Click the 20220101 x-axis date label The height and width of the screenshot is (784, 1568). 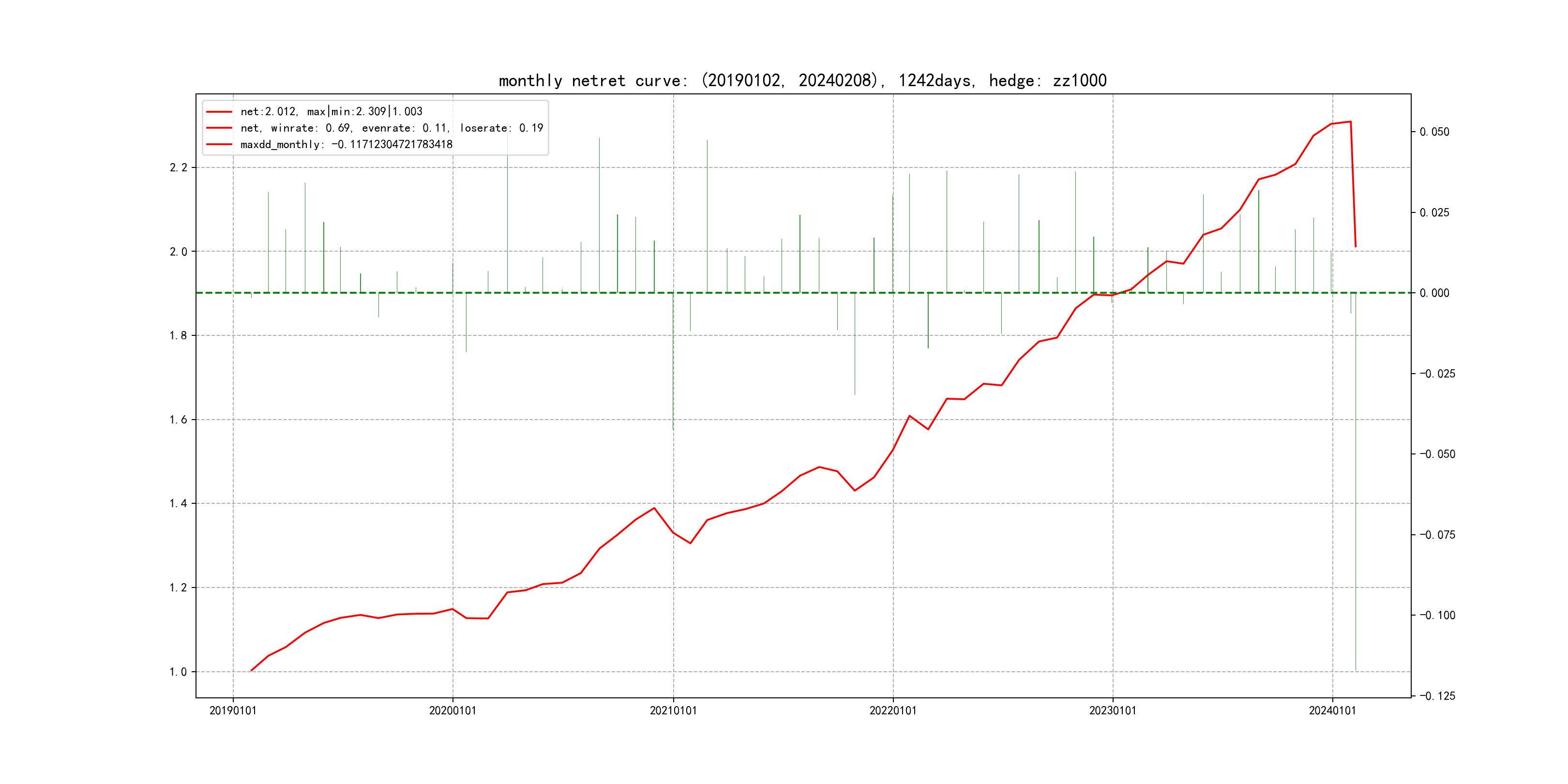point(892,711)
